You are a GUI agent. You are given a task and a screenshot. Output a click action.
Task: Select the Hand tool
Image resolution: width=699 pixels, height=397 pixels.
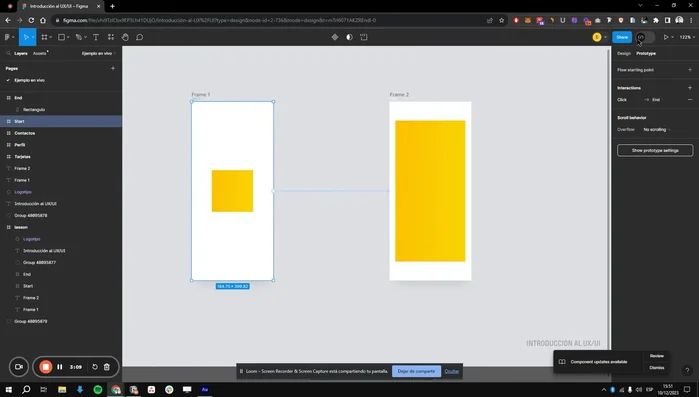tap(125, 37)
